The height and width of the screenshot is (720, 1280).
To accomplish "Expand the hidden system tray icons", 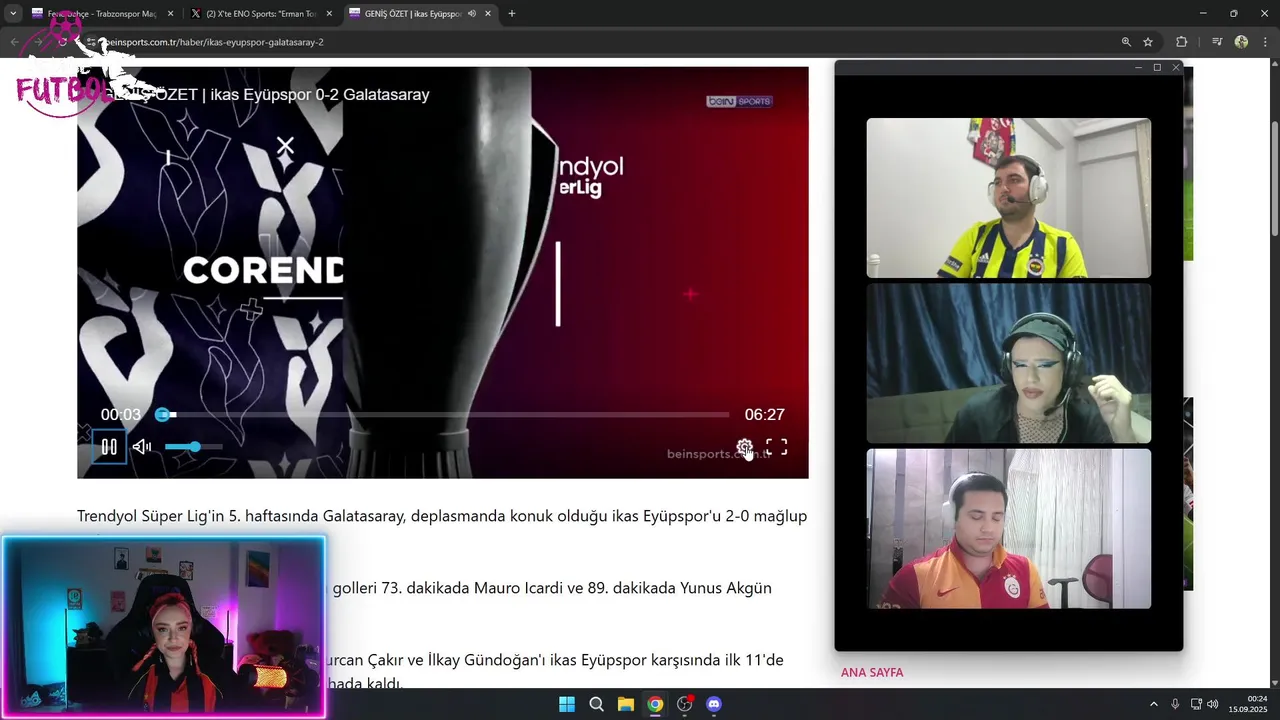I will [1153, 704].
